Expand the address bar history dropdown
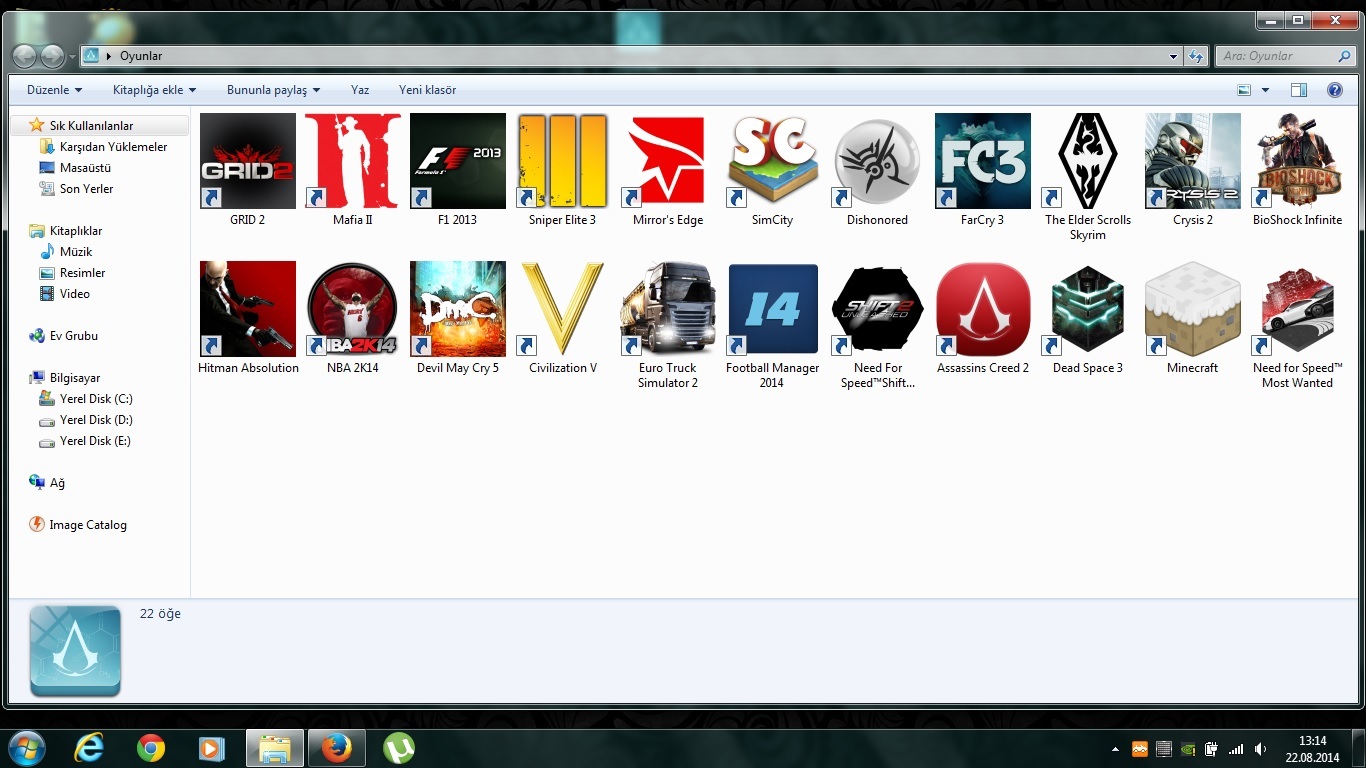1366x768 pixels. (x=1173, y=56)
